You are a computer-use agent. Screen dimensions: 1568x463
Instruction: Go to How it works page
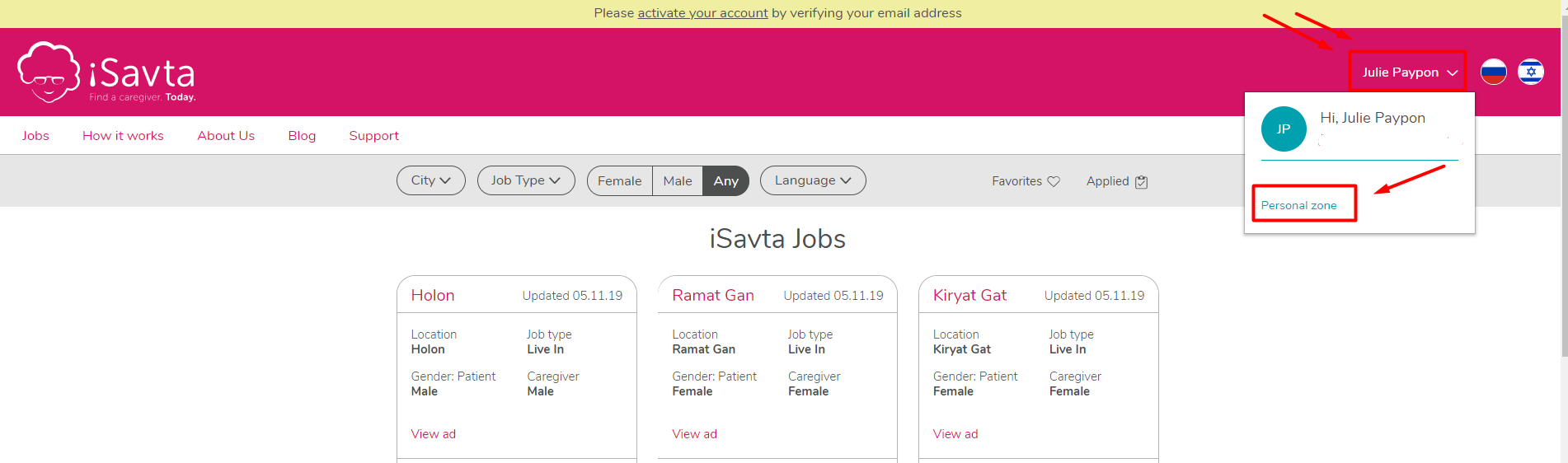(123, 136)
